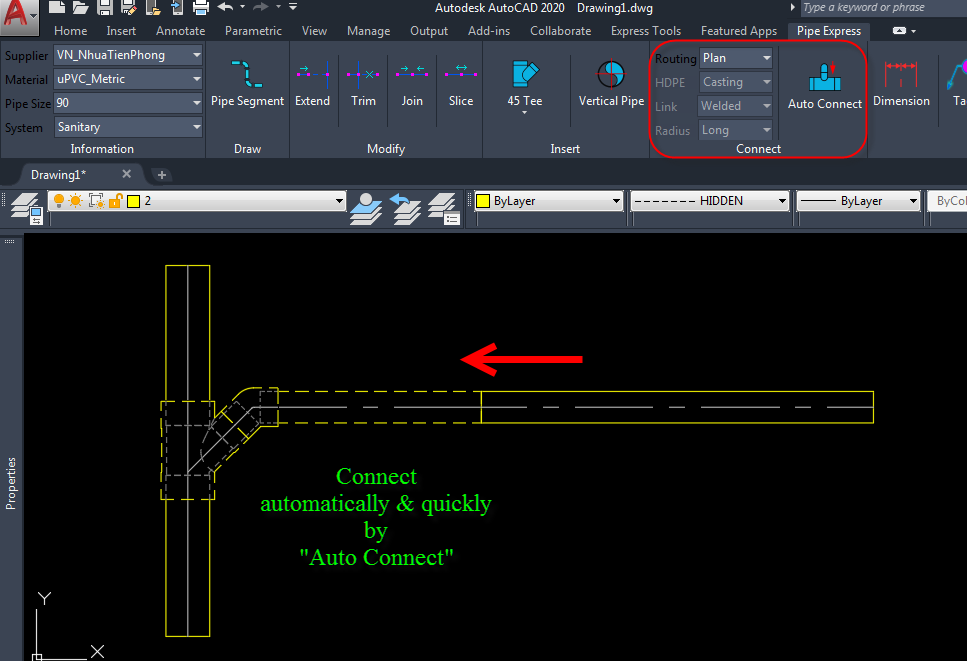The width and height of the screenshot is (967, 661).
Task: Open the ByLayer color dropdown
Action: (x=548, y=201)
